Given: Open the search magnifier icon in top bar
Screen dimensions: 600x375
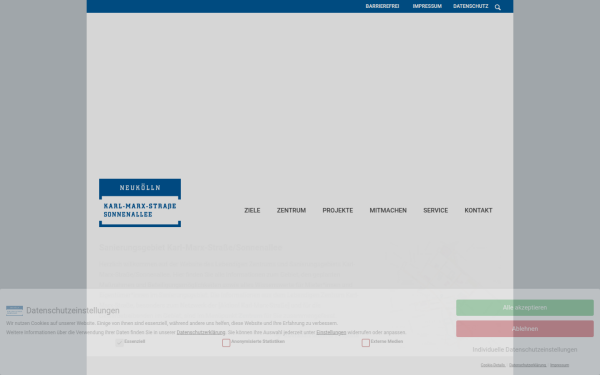Looking at the screenshot, I should coord(497,7).
